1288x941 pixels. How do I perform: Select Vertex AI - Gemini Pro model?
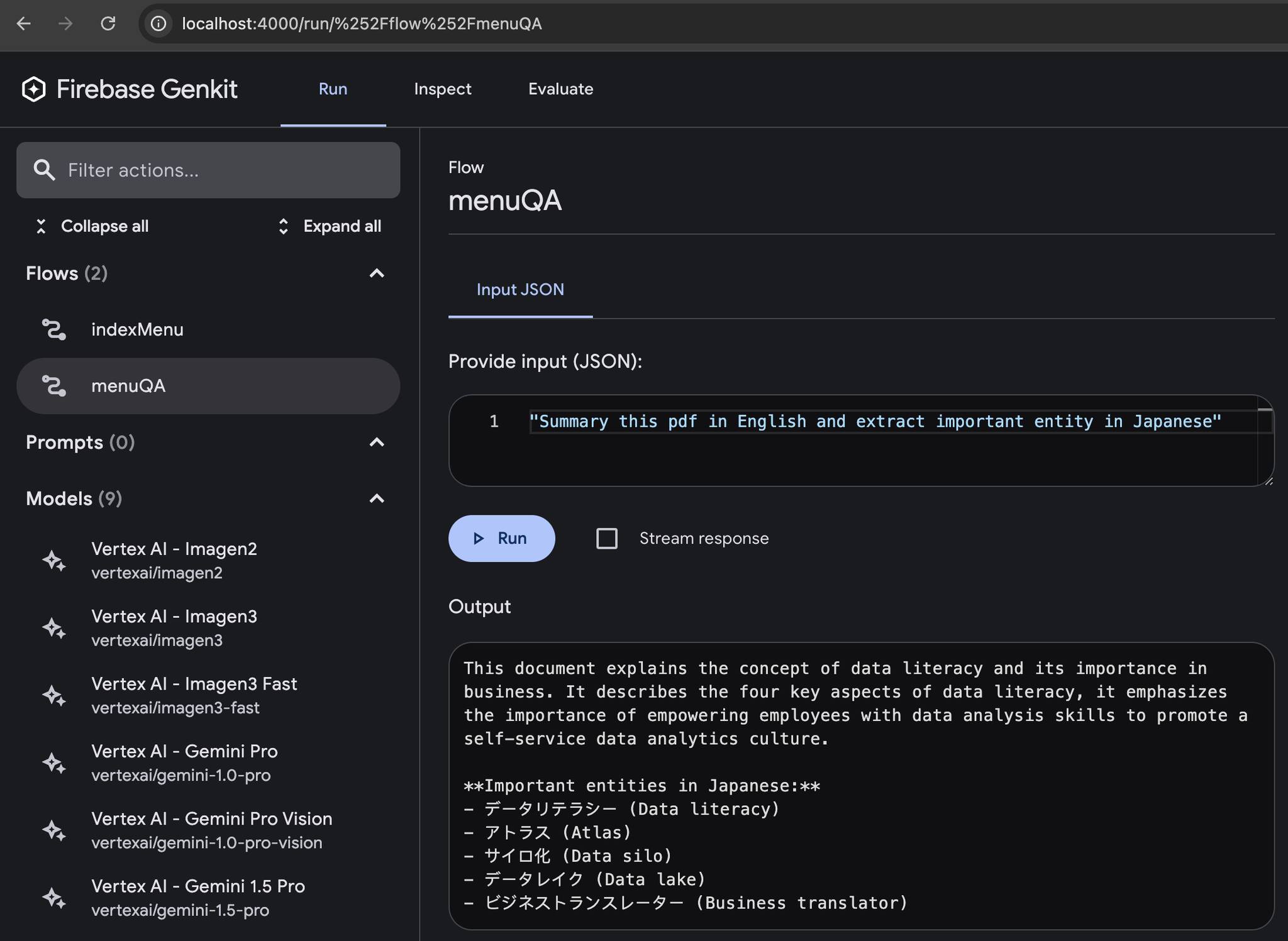pos(208,762)
